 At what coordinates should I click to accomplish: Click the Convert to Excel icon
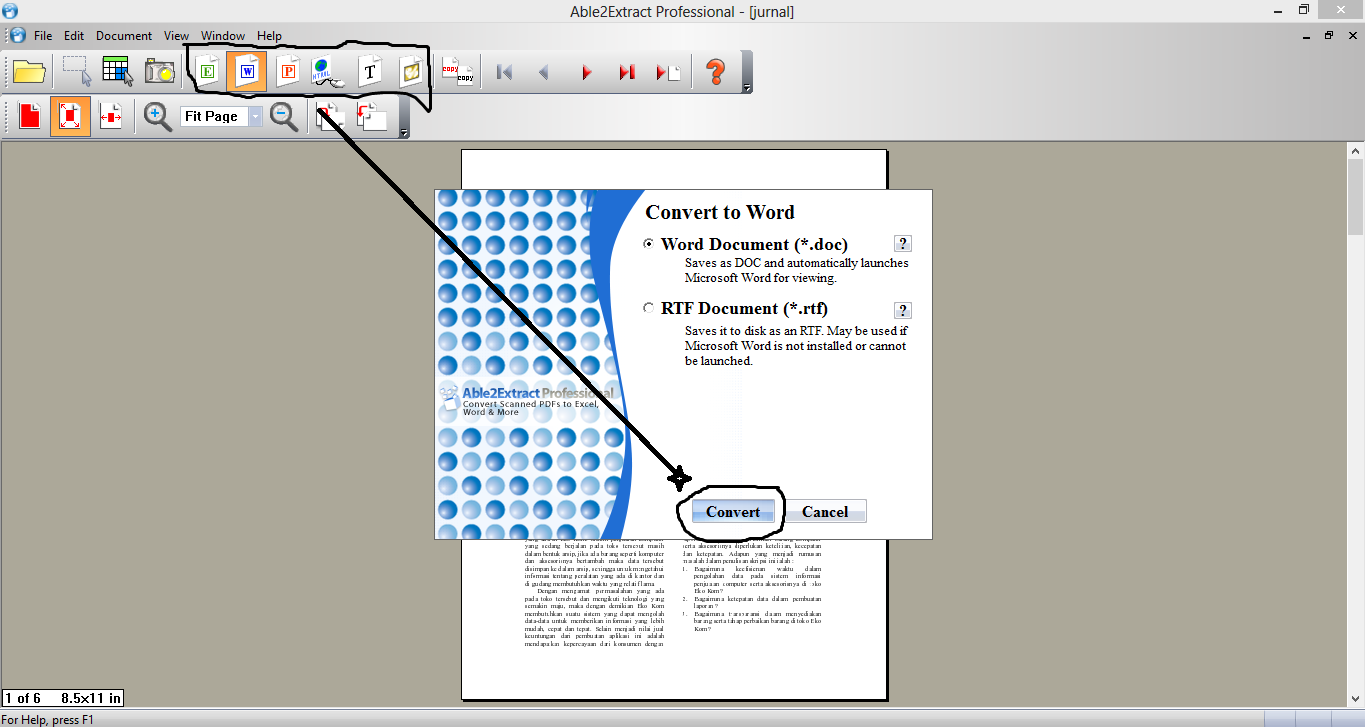pyautogui.click(x=208, y=72)
